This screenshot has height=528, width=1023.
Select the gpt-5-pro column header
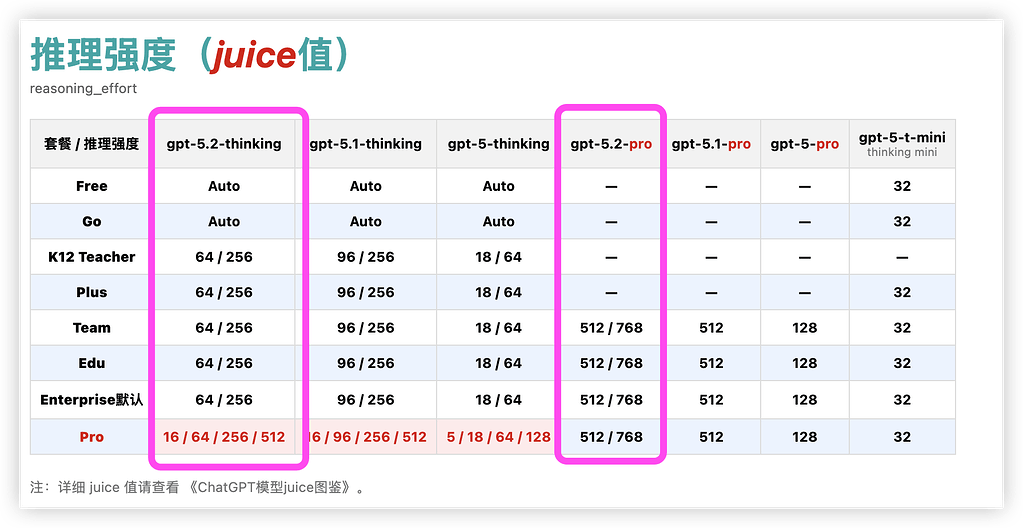(x=804, y=144)
